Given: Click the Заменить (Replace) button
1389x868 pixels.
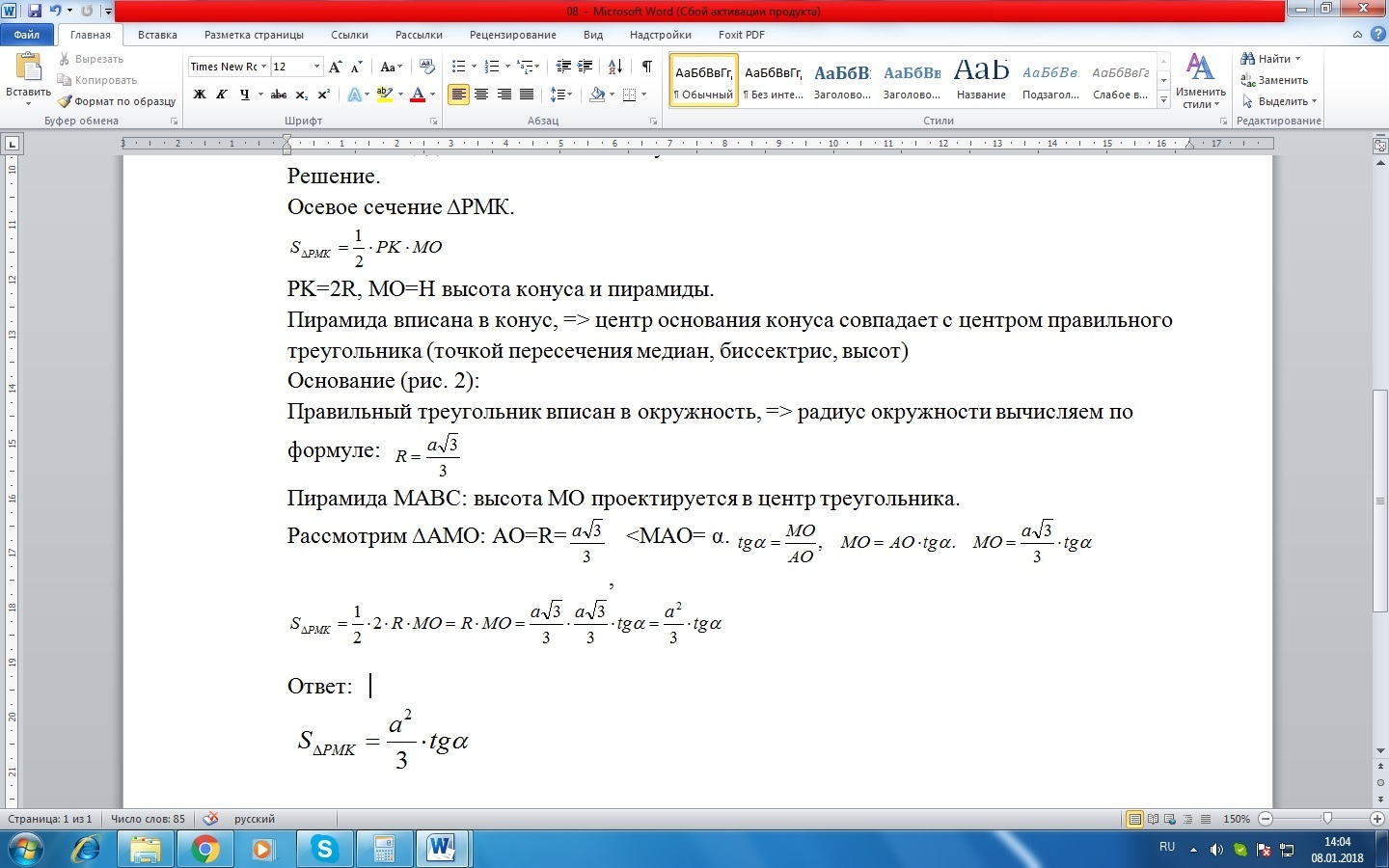Looking at the screenshot, I should pyautogui.click(x=1274, y=80).
